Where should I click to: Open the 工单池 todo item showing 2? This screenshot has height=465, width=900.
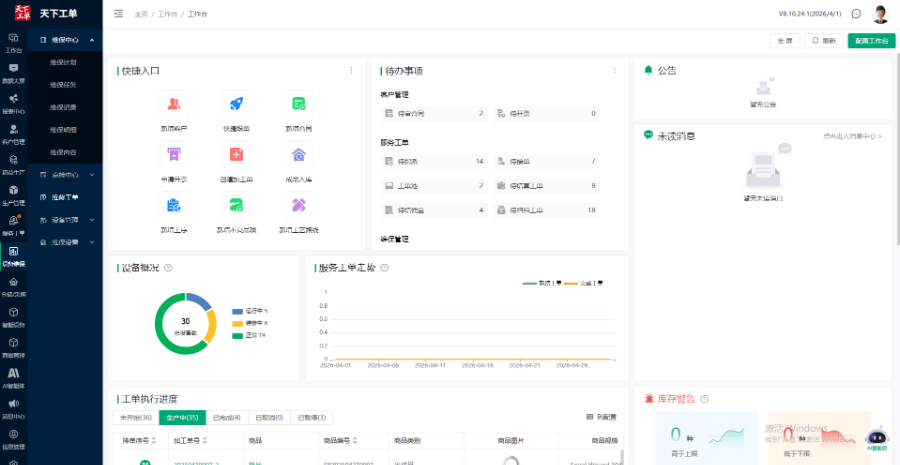434,186
